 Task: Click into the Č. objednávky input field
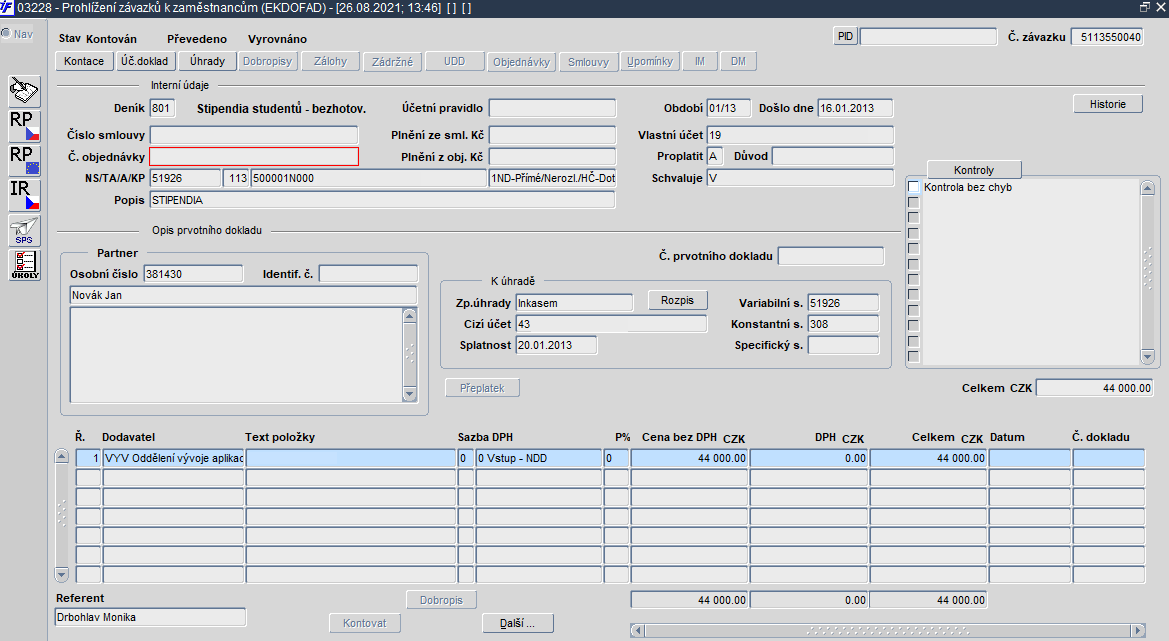[253, 156]
